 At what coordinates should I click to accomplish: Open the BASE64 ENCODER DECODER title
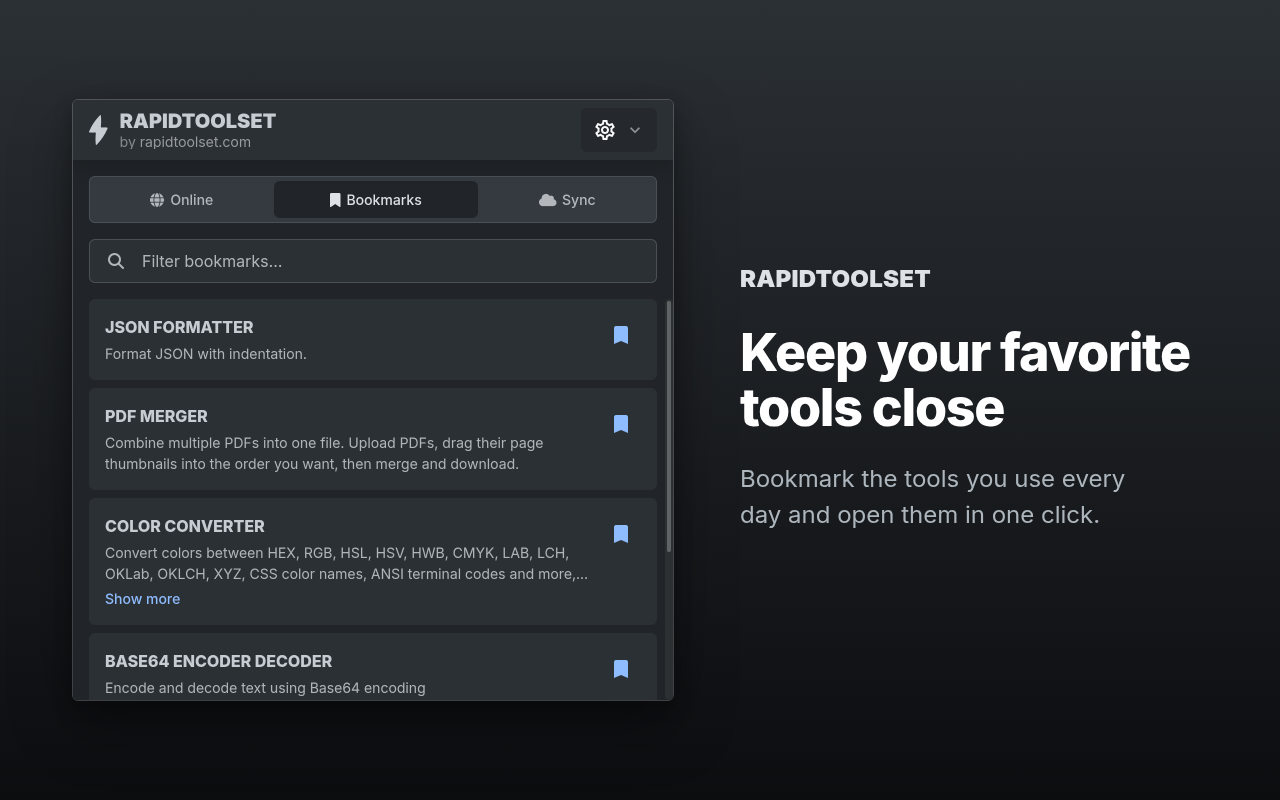(218, 661)
